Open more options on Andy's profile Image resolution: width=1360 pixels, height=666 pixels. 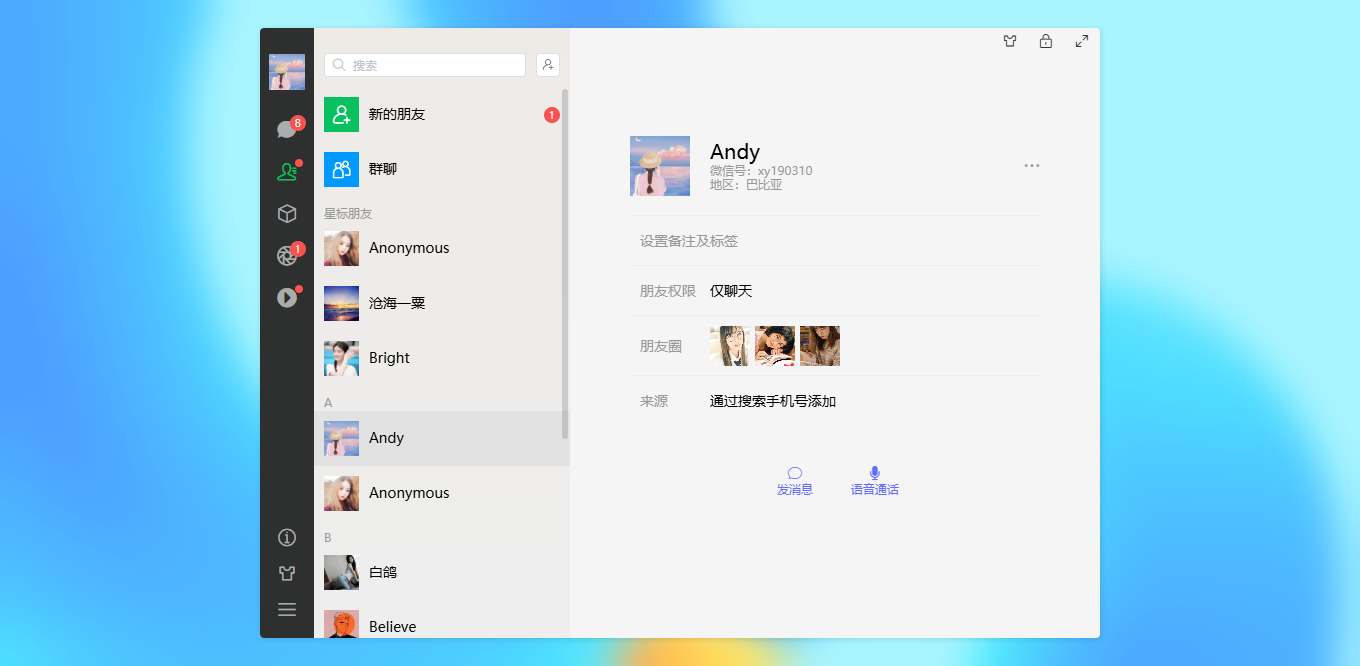(x=1031, y=165)
